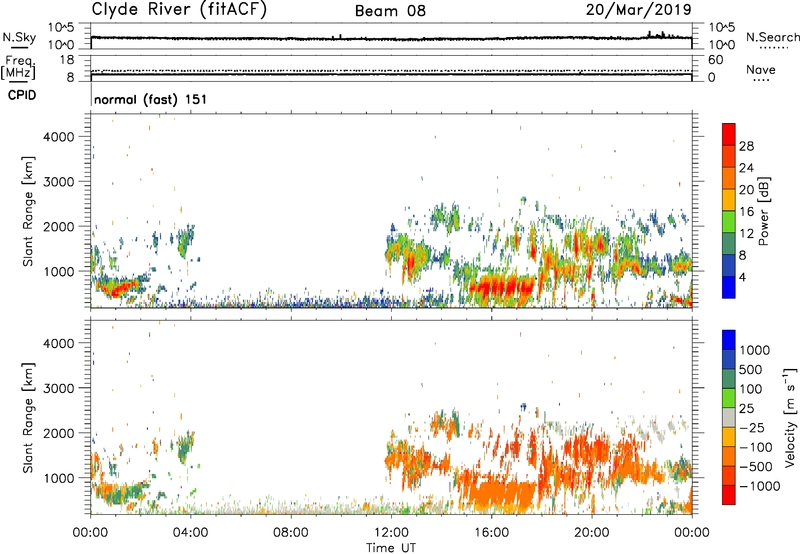Click the '12:00' time axis label
Image resolution: width=800 pixels, height=554 pixels.
coord(391,533)
